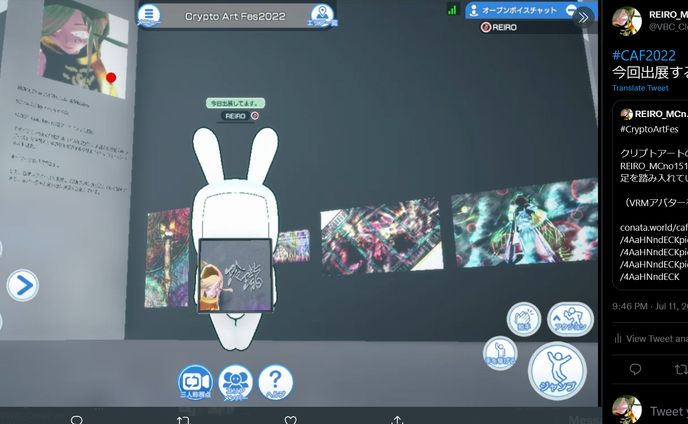Open the Action emote menu
The width and height of the screenshot is (688, 424).
click(x=570, y=319)
